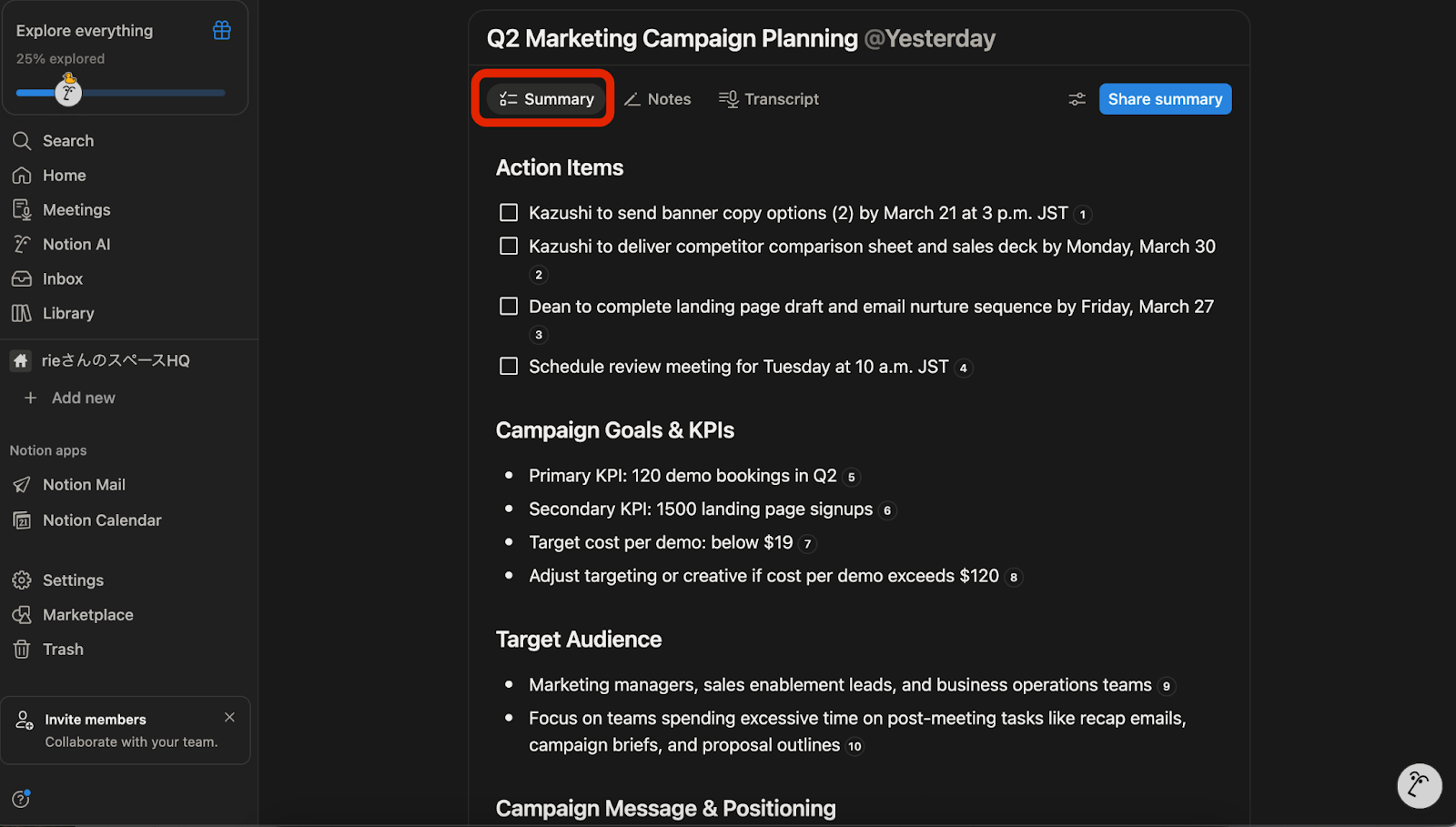Viewport: 1456px width, 827px height.
Task: Open the Meetings section icon
Action: coord(22,210)
